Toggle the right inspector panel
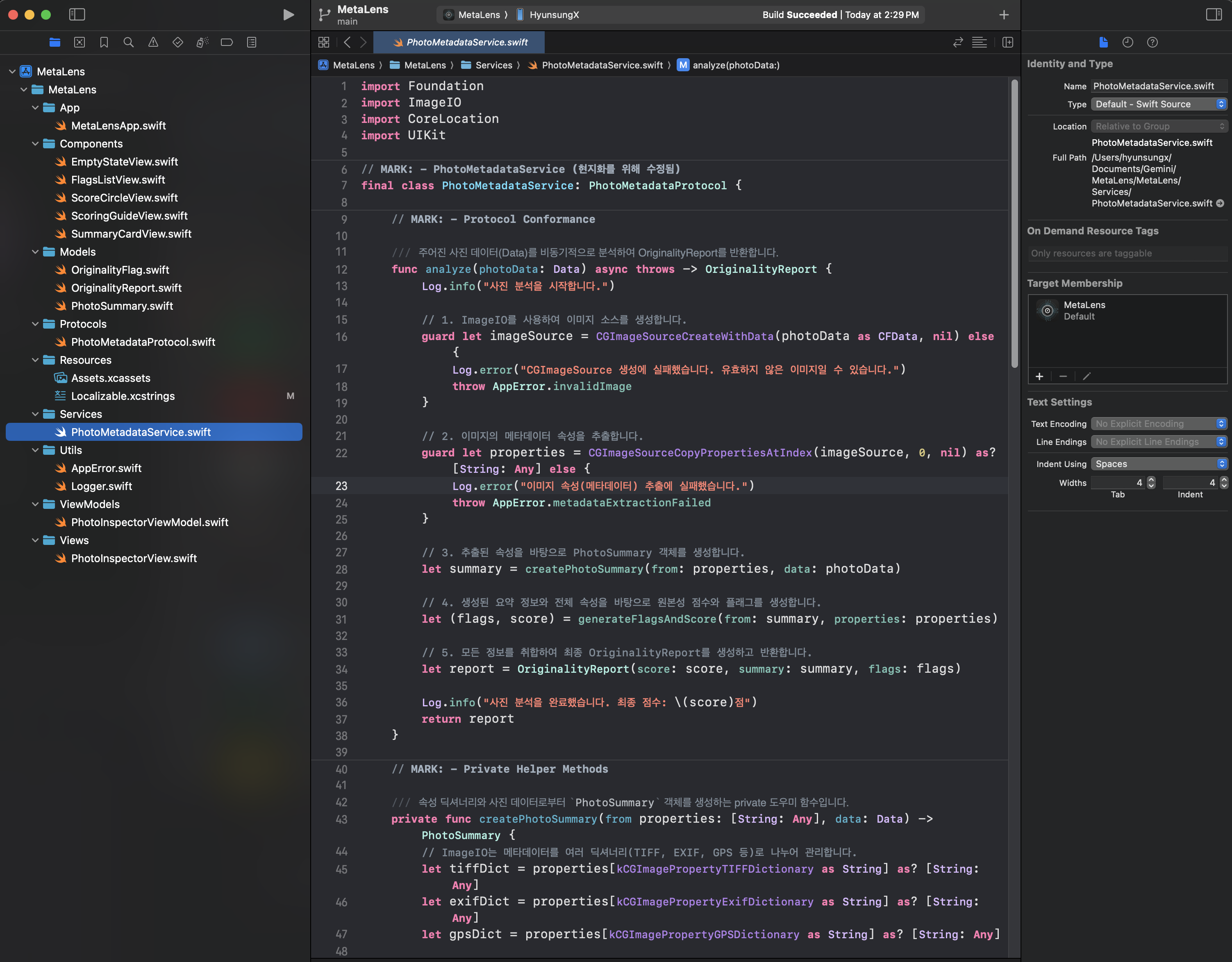1232x962 pixels. point(1214,15)
